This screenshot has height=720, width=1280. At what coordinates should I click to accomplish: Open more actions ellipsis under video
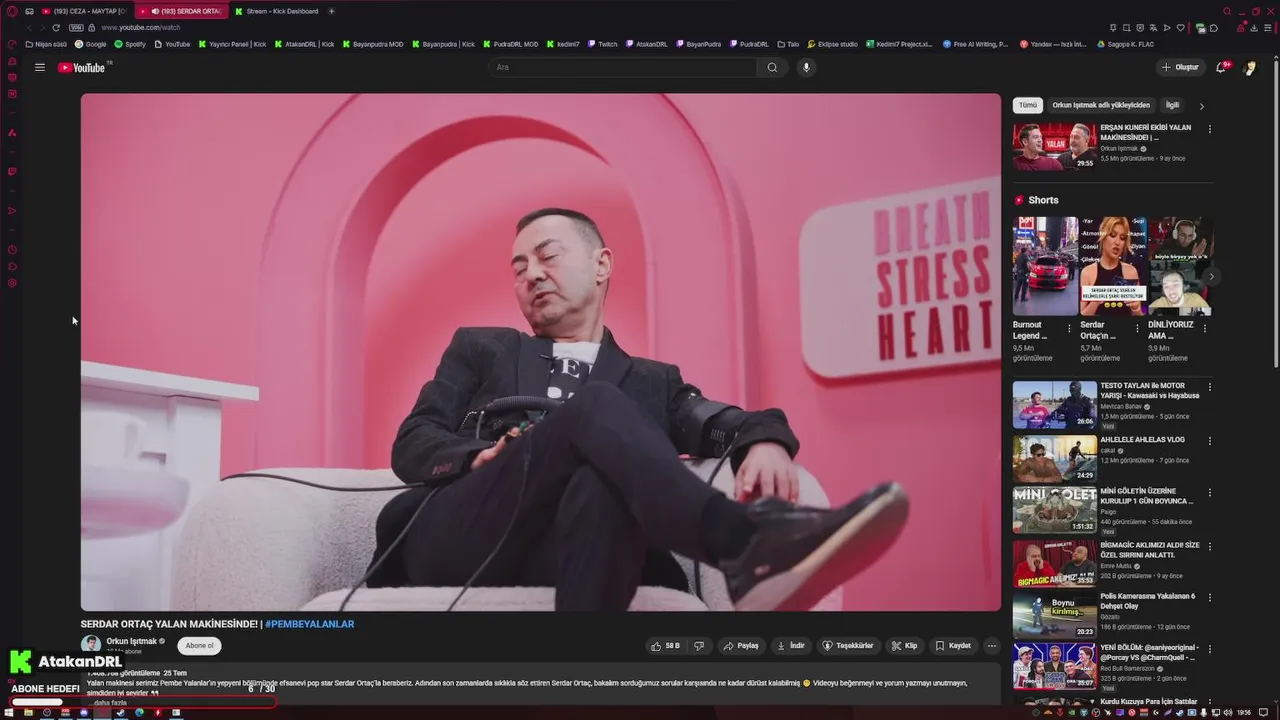[991, 646]
